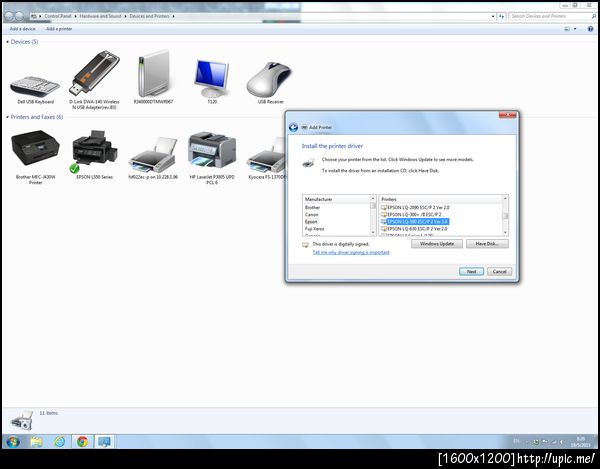Click the search magnifier icon
This screenshot has height=469, width=600.
(593, 16)
